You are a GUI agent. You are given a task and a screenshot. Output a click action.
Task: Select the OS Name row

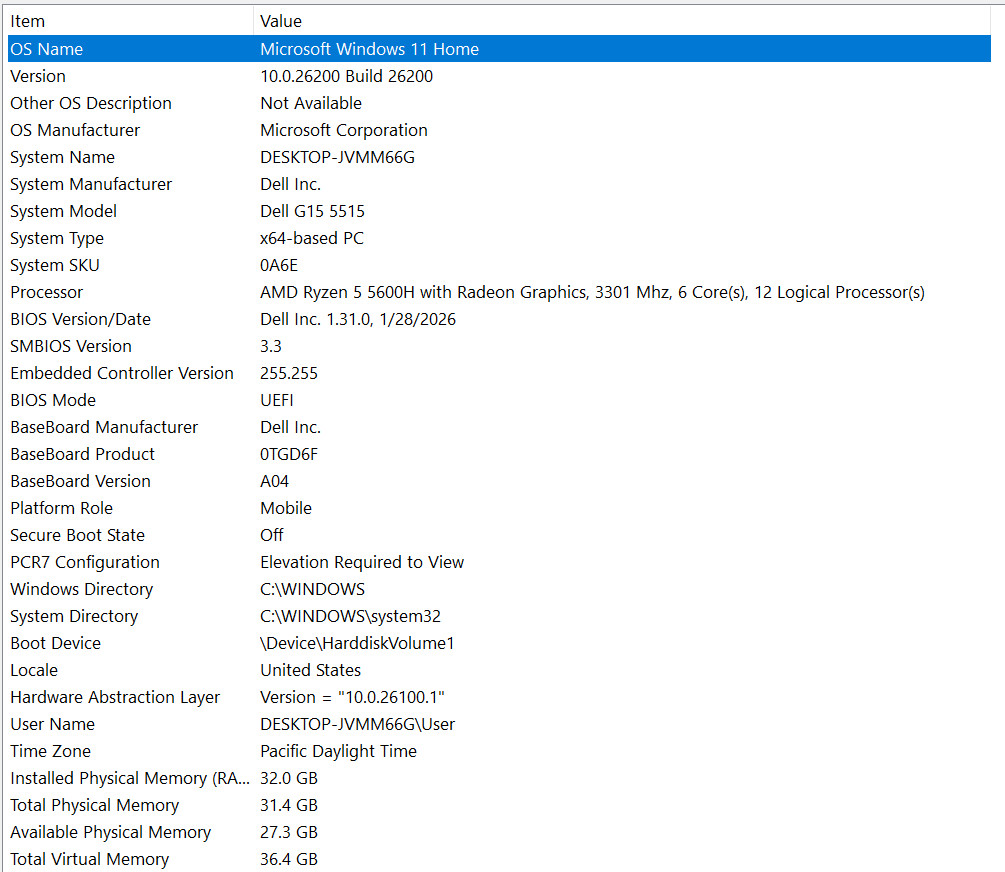pos(499,49)
